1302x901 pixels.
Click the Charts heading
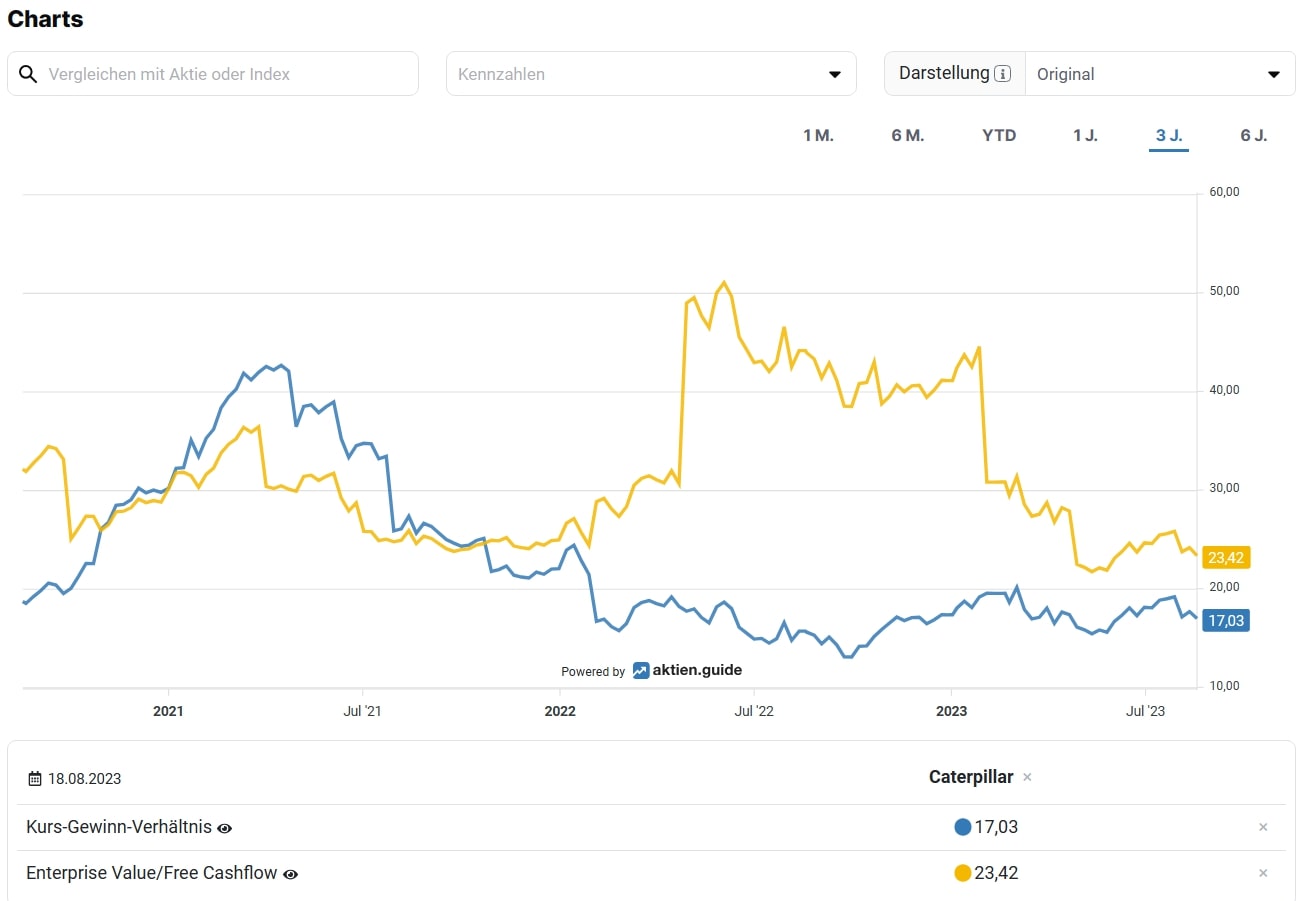coord(45,19)
